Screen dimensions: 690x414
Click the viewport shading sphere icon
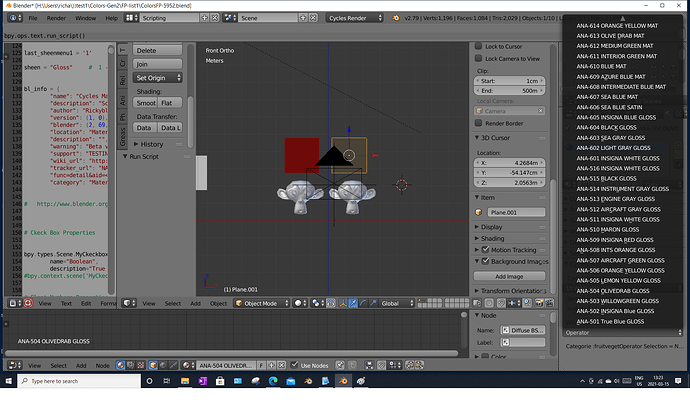(300, 303)
